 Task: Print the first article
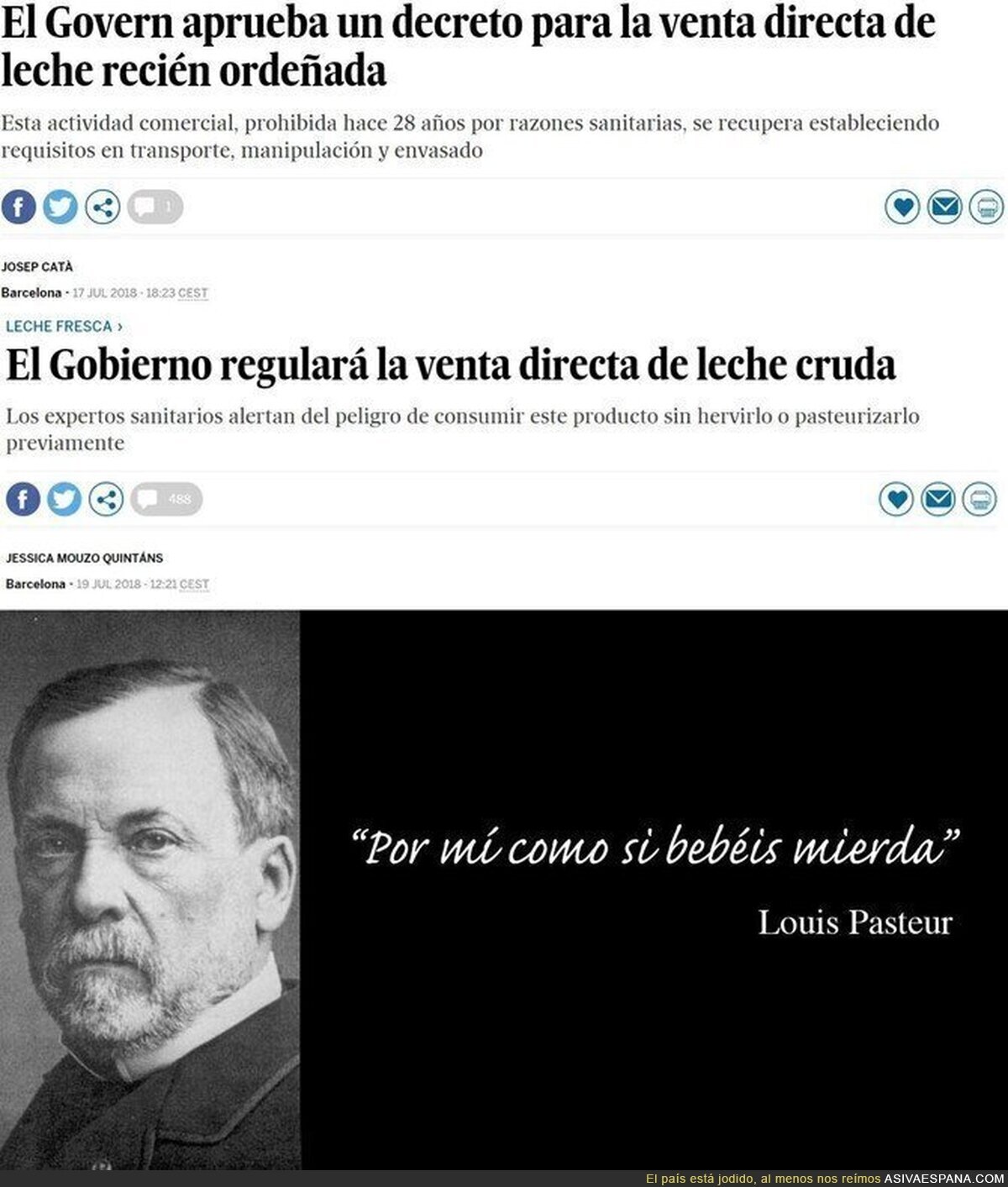point(986,207)
